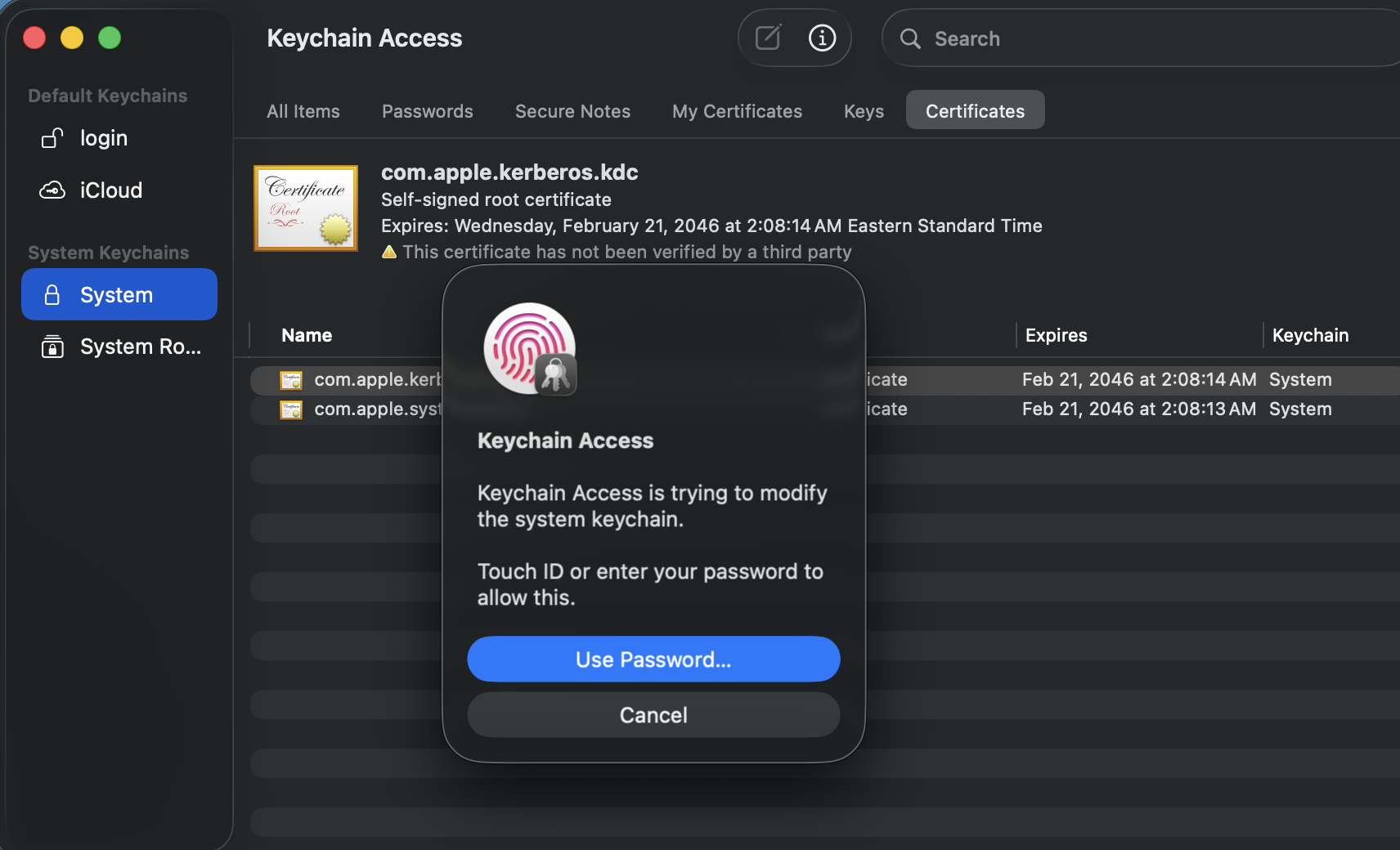Select the System keychain
1400x850 pixels.
coord(119,294)
